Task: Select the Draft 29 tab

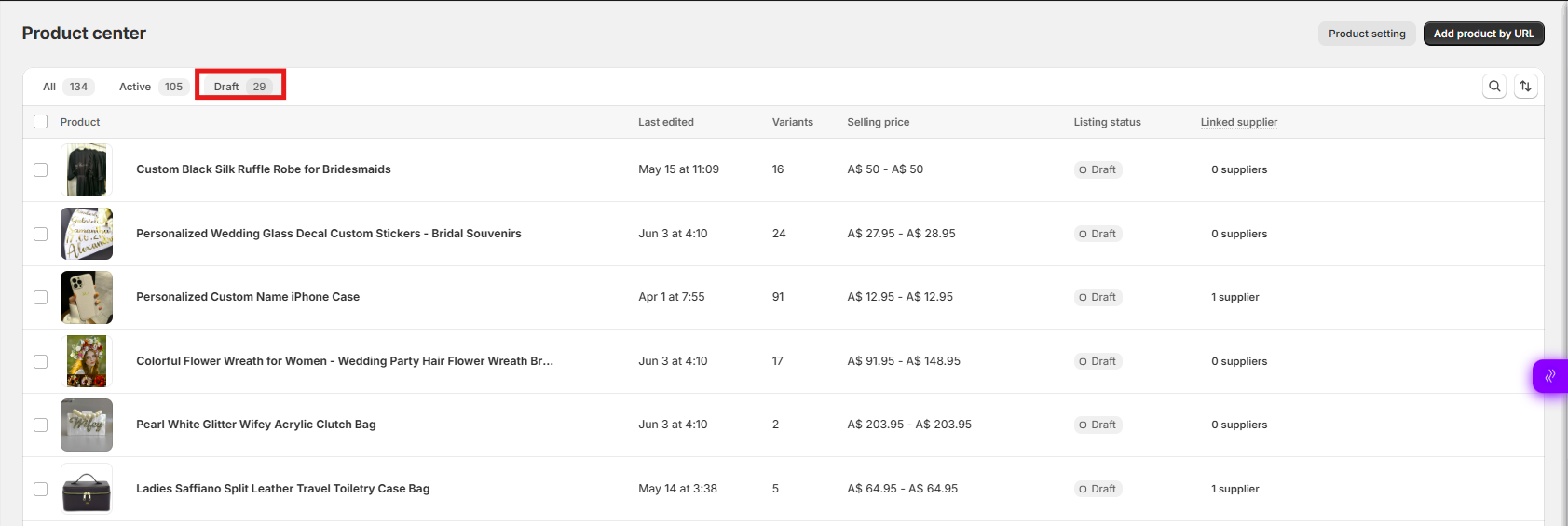Action: 240,87
